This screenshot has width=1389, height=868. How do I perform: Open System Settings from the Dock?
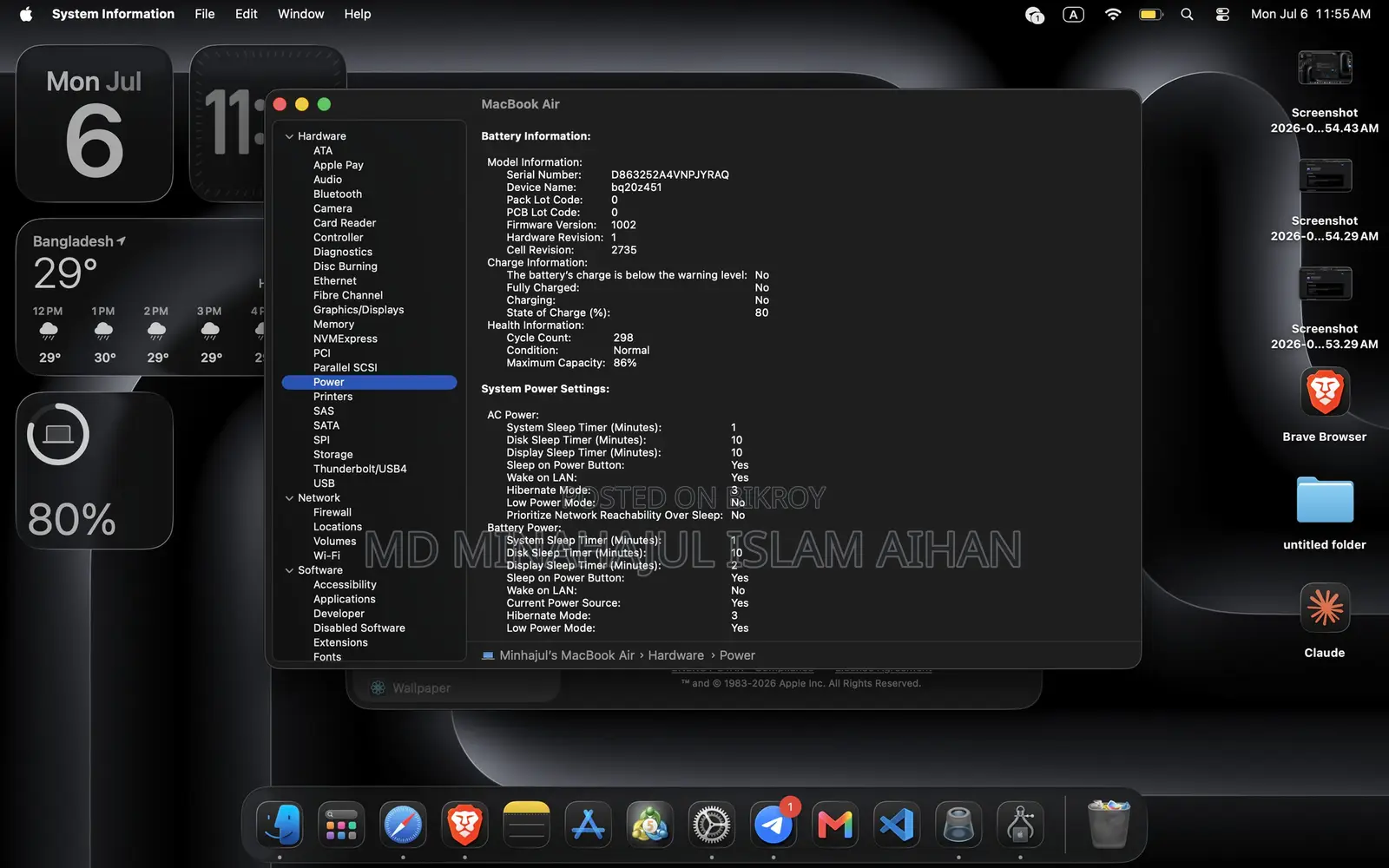[x=711, y=825]
